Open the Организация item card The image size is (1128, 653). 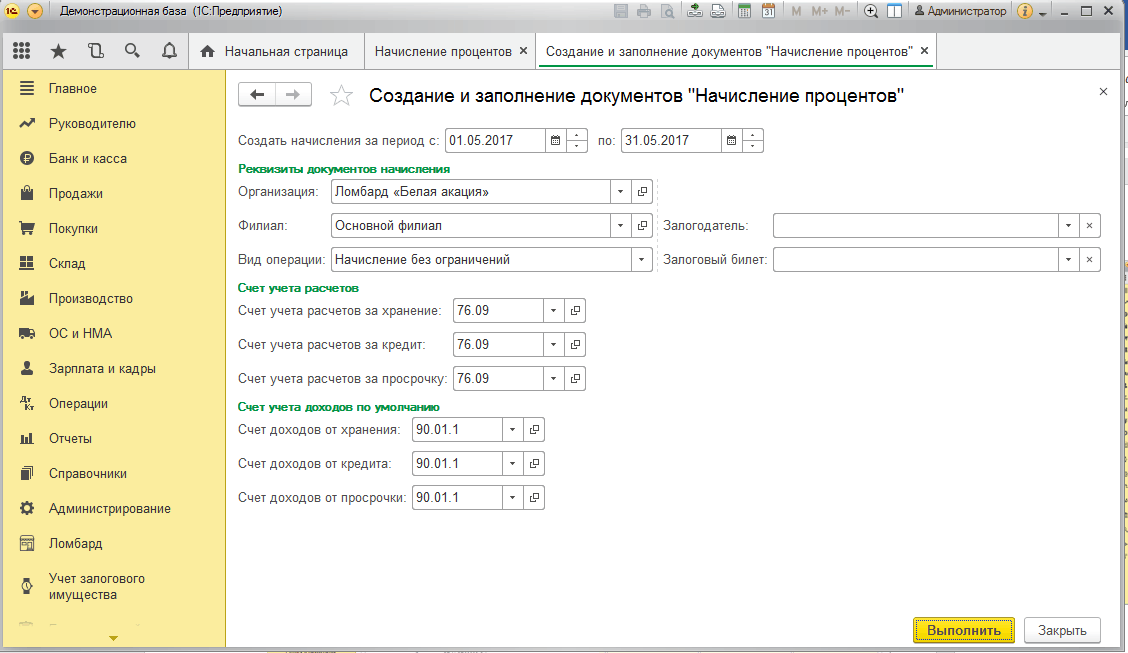(x=642, y=192)
